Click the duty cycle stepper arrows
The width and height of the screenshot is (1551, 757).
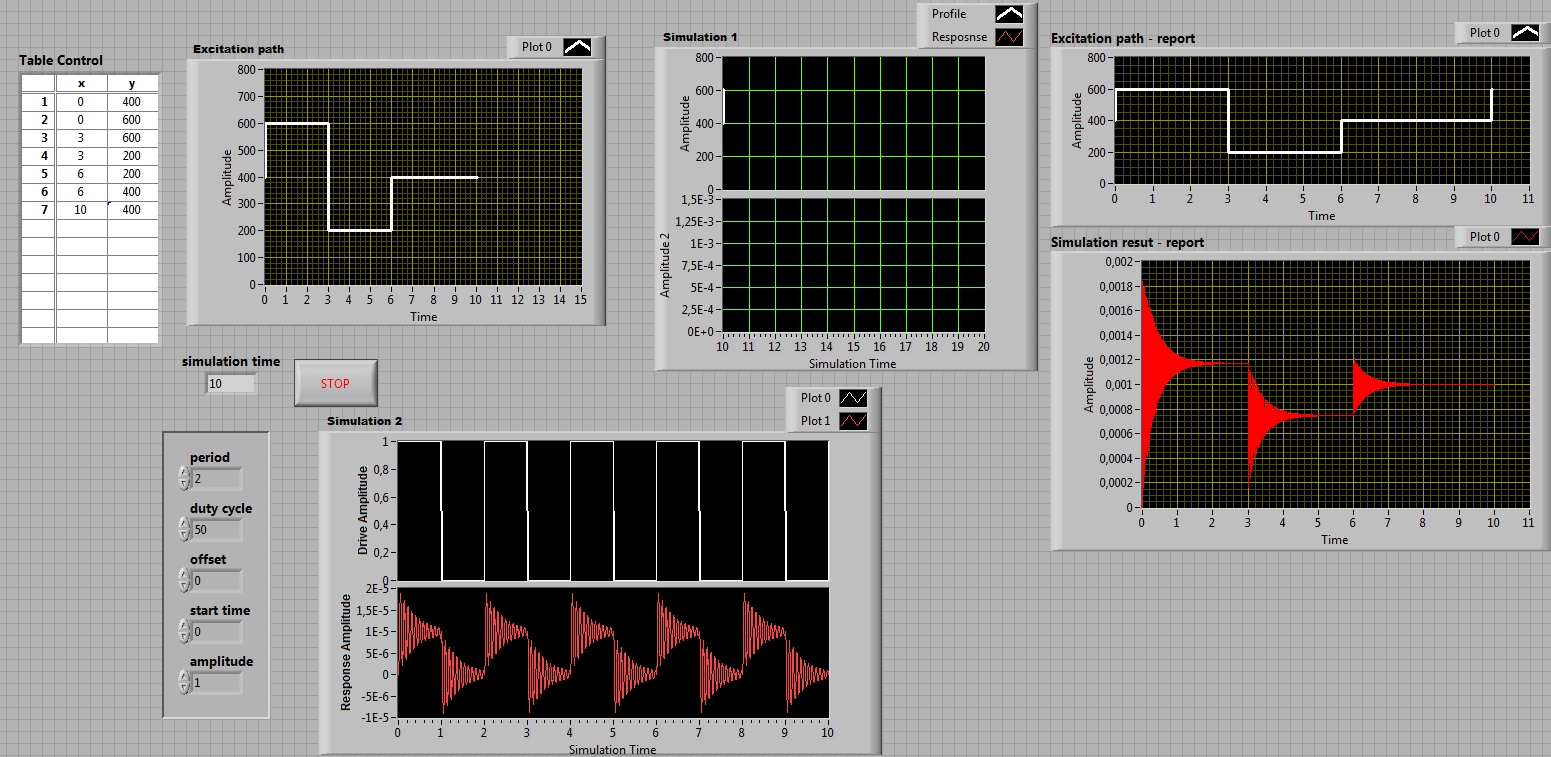pyautogui.click(x=184, y=529)
